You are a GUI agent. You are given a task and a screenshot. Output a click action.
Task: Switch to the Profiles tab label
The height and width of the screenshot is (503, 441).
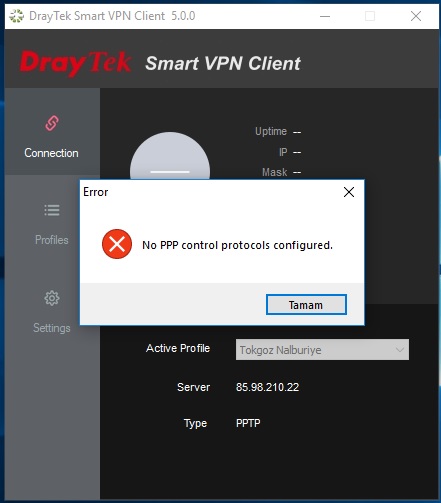(x=52, y=240)
